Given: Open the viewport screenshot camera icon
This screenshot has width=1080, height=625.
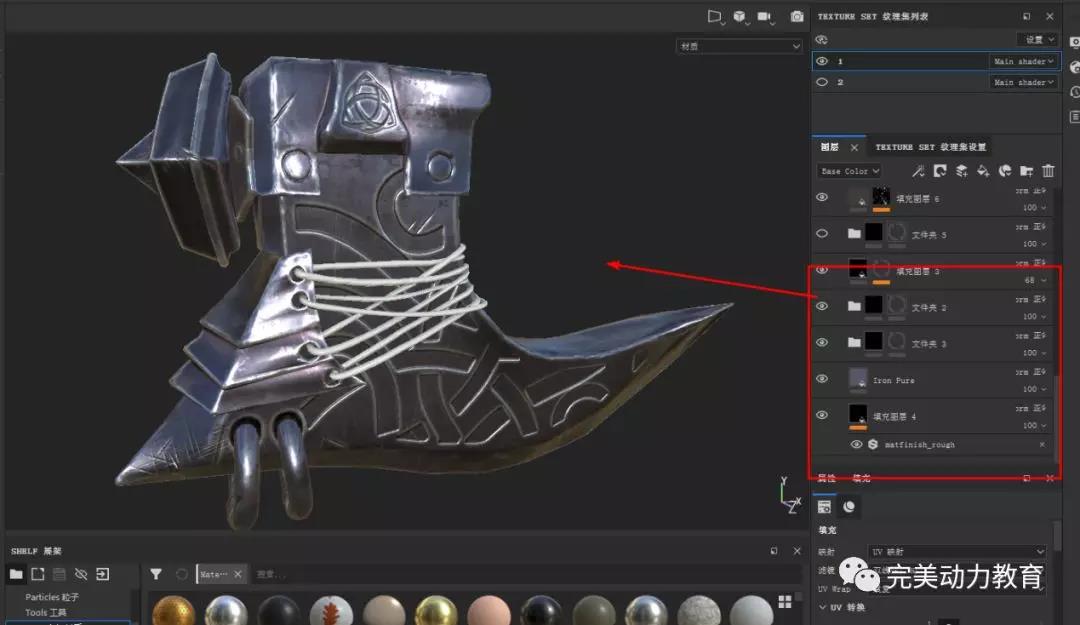Looking at the screenshot, I should [x=797, y=17].
